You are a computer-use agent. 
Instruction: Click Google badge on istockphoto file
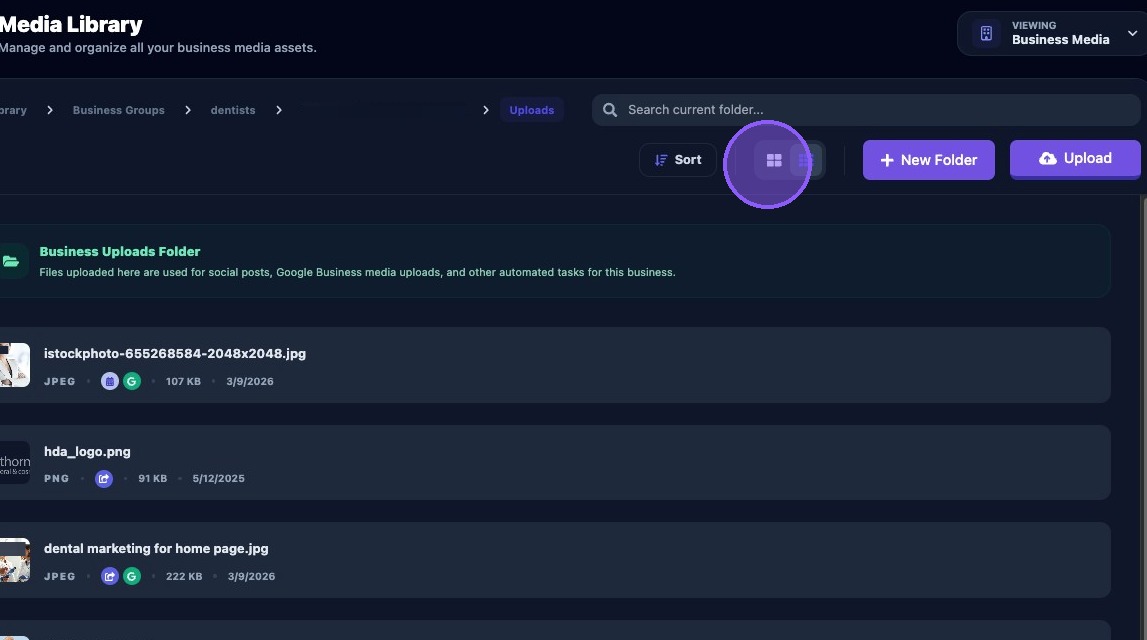[132, 381]
